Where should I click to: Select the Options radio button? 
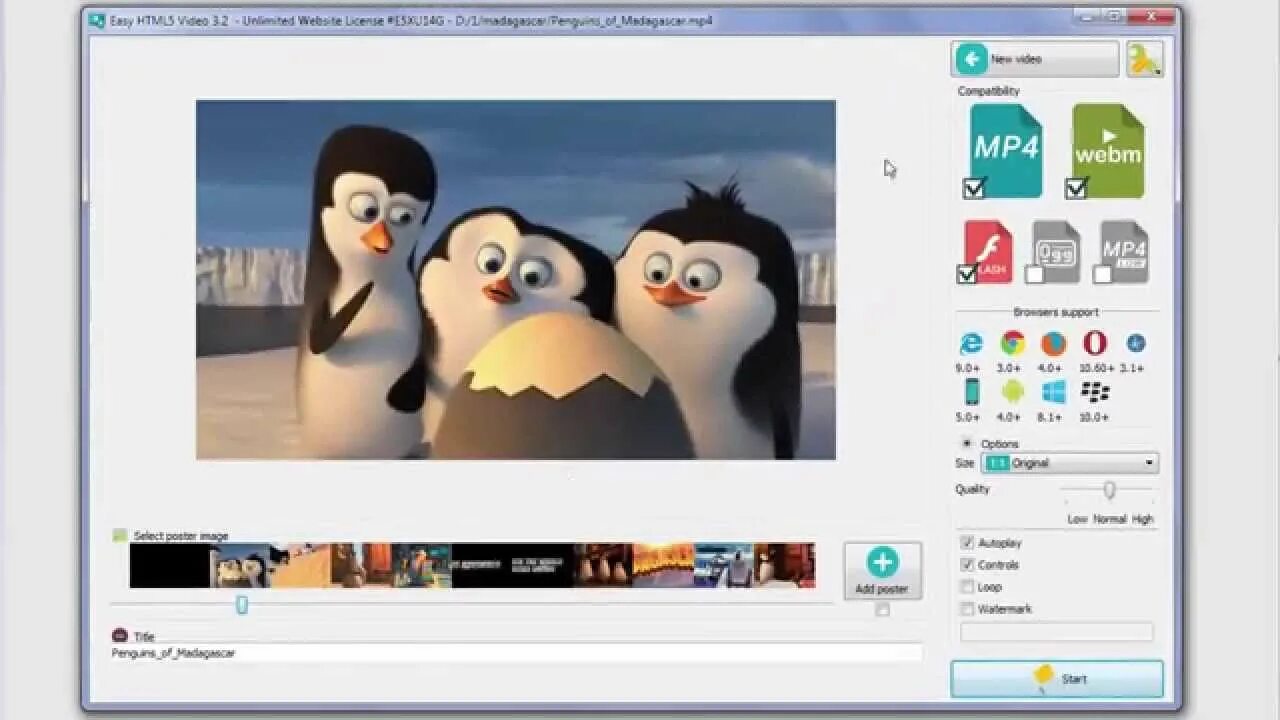(x=967, y=443)
